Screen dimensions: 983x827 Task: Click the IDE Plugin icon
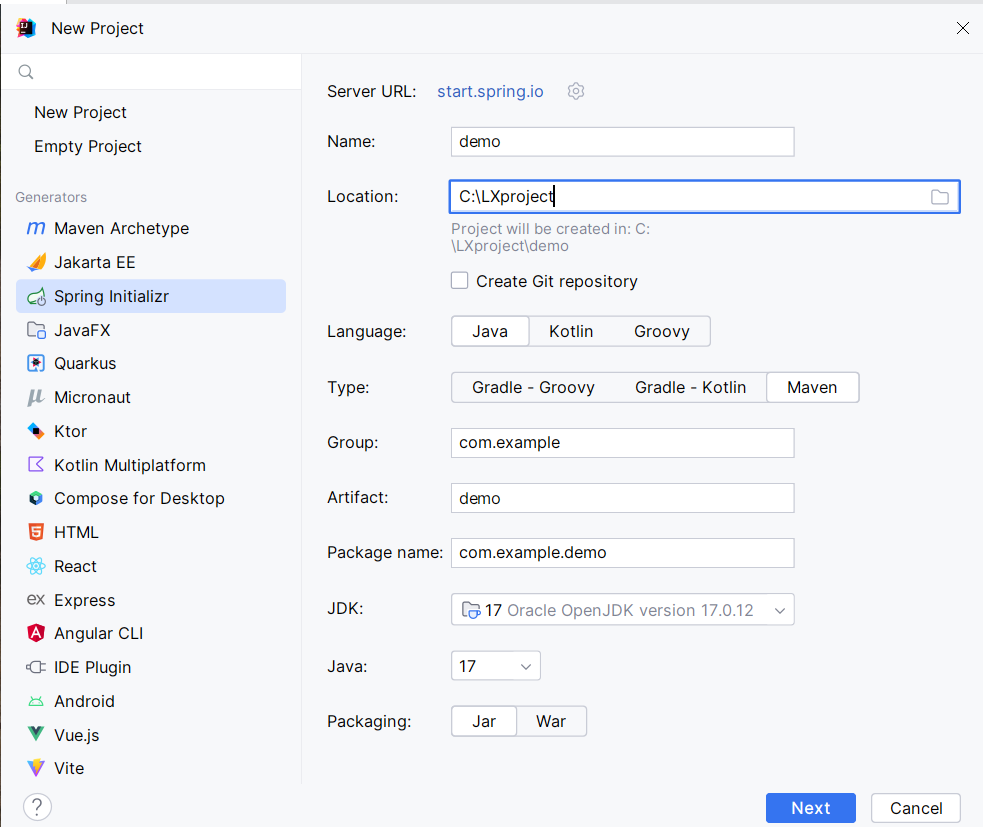36,667
